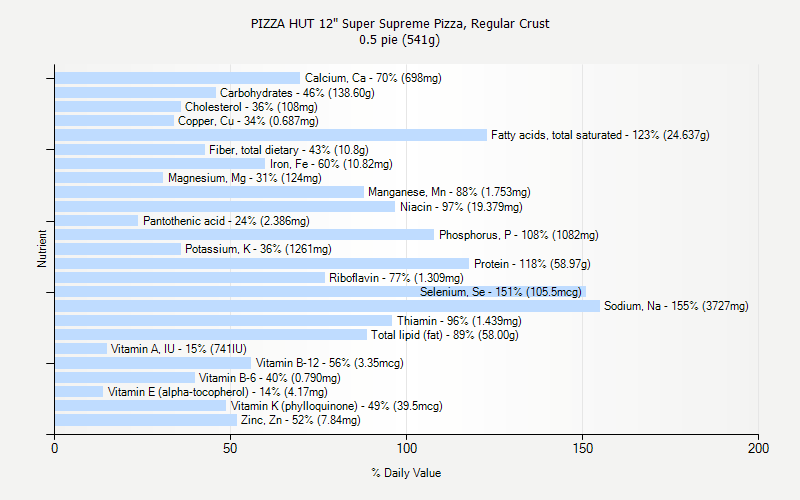Screen dimensions: 800x500
Task: Click the 'Niacin - 97% (19.379mg)' label
Action: point(461,207)
